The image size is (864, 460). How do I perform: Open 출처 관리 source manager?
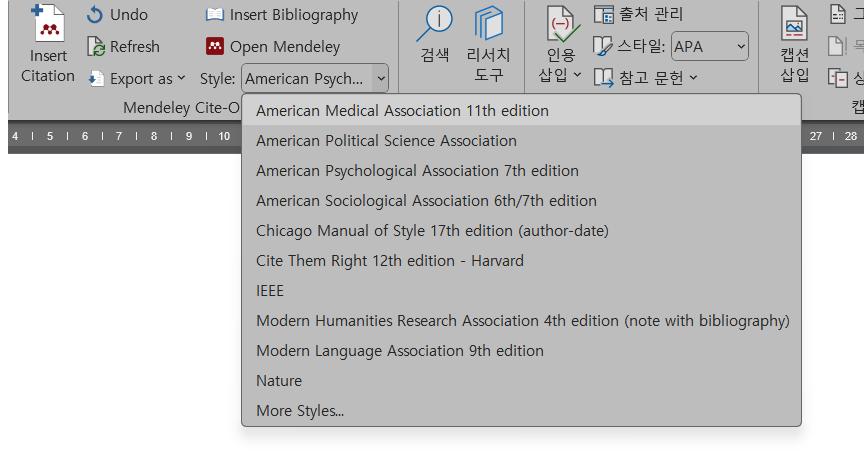click(638, 14)
